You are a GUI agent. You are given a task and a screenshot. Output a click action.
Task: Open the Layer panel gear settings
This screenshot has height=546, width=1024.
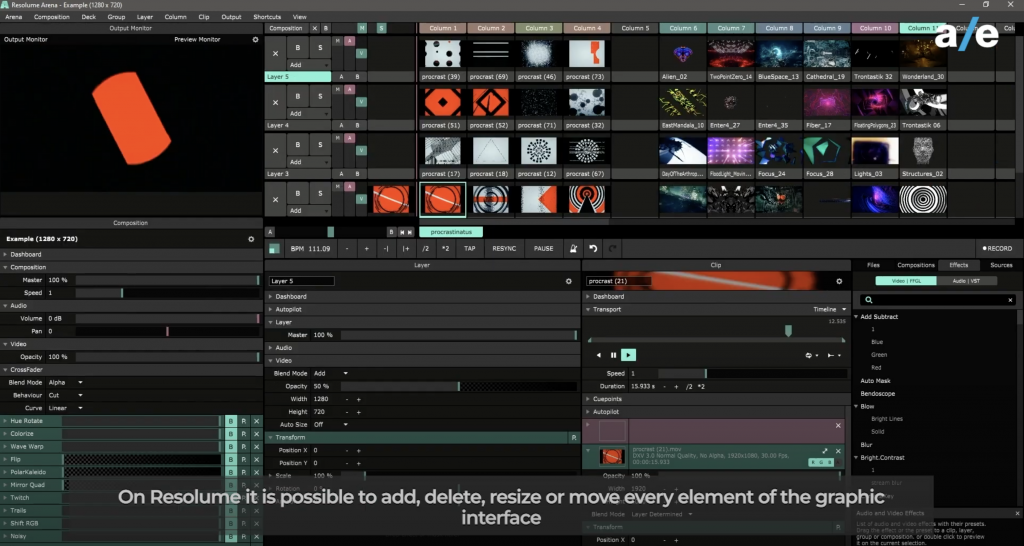(569, 281)
